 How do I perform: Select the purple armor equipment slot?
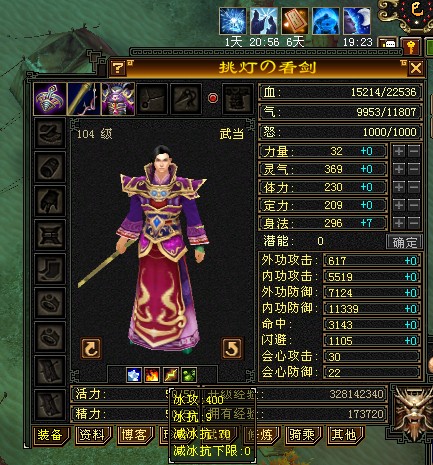tap(118, 99)
